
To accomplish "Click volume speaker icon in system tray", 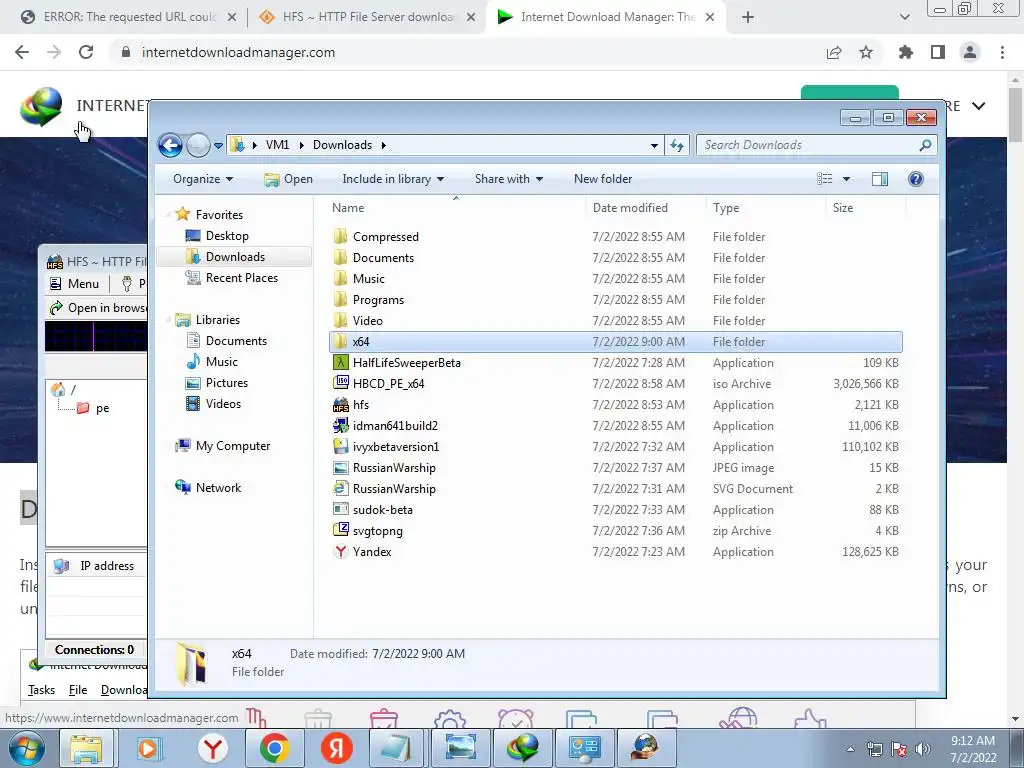I will click(923, 749).
